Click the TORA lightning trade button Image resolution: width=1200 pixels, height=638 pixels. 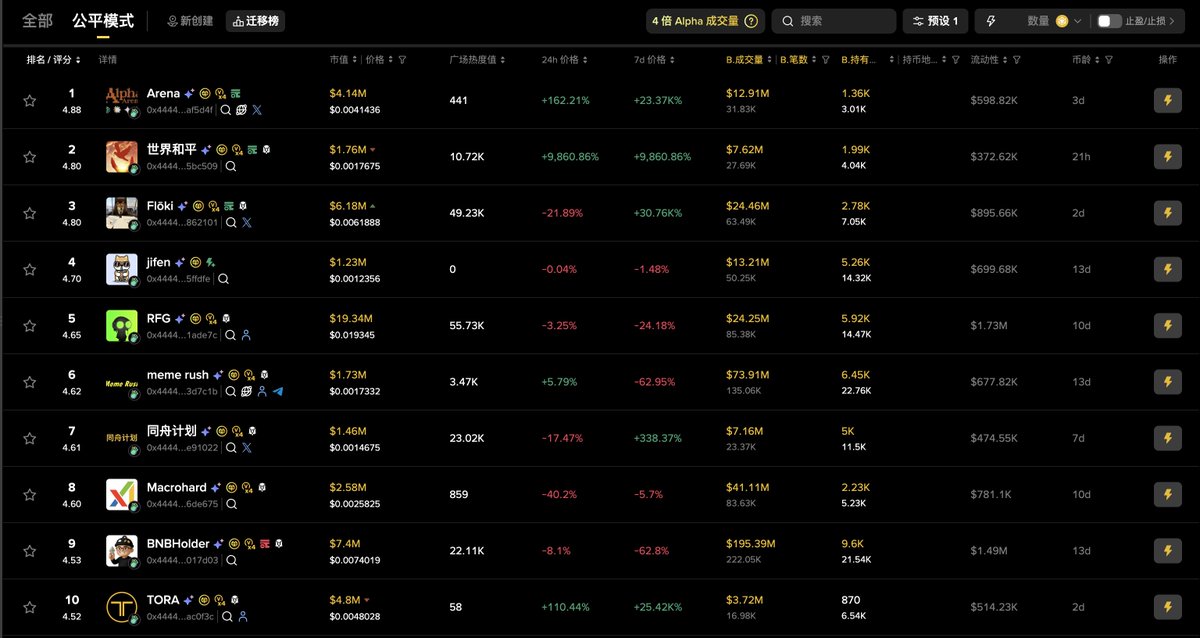tap(1167, 607)
